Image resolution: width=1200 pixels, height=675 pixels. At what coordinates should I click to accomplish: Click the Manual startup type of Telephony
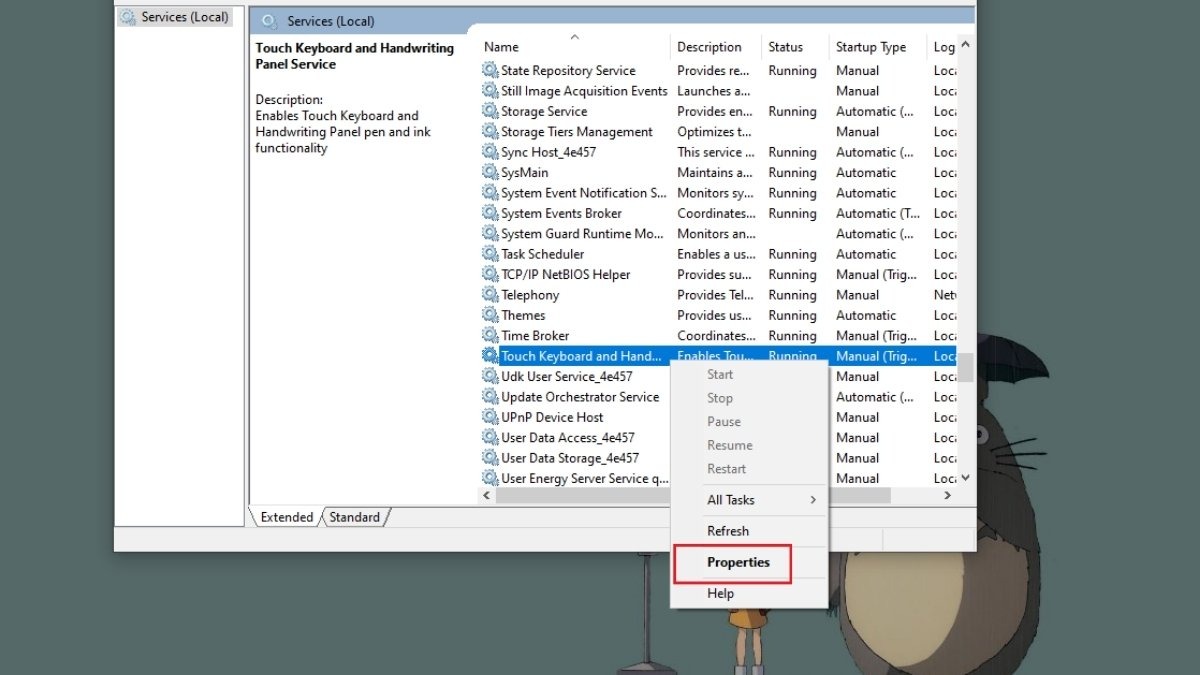click(857, 295)
